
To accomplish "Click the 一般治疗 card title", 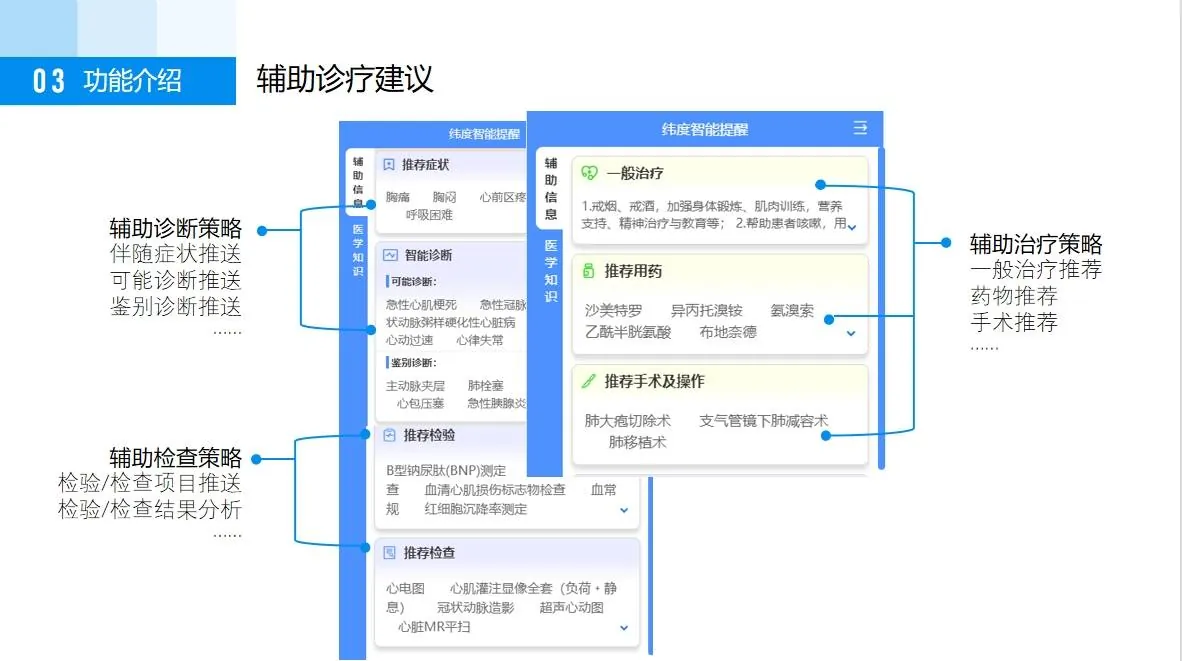I will (x=635, y=173).
